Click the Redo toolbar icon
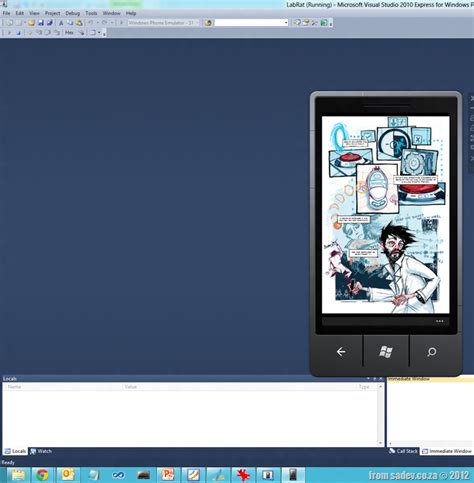Image resolution: width=474 pixels, height=483 pixels. tap(105, 23)
